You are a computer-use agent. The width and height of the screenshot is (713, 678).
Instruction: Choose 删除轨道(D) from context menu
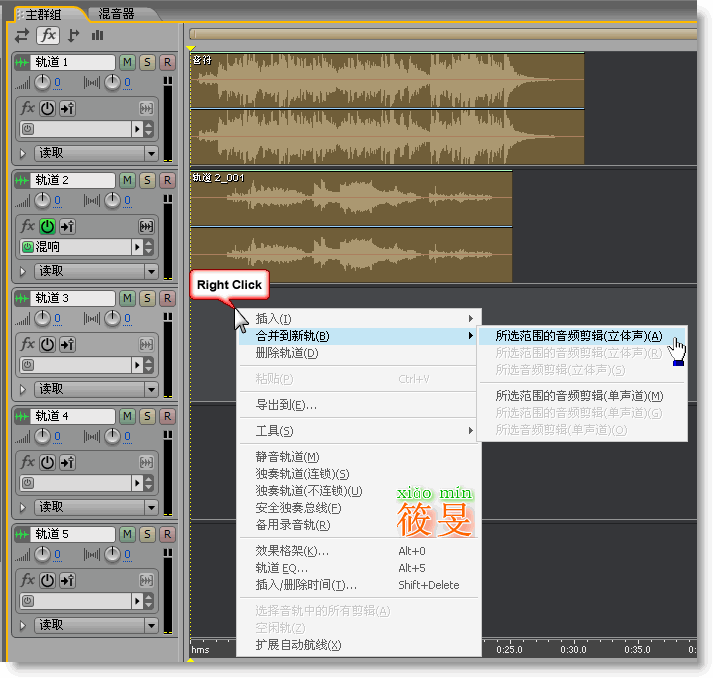coord(287,353)
